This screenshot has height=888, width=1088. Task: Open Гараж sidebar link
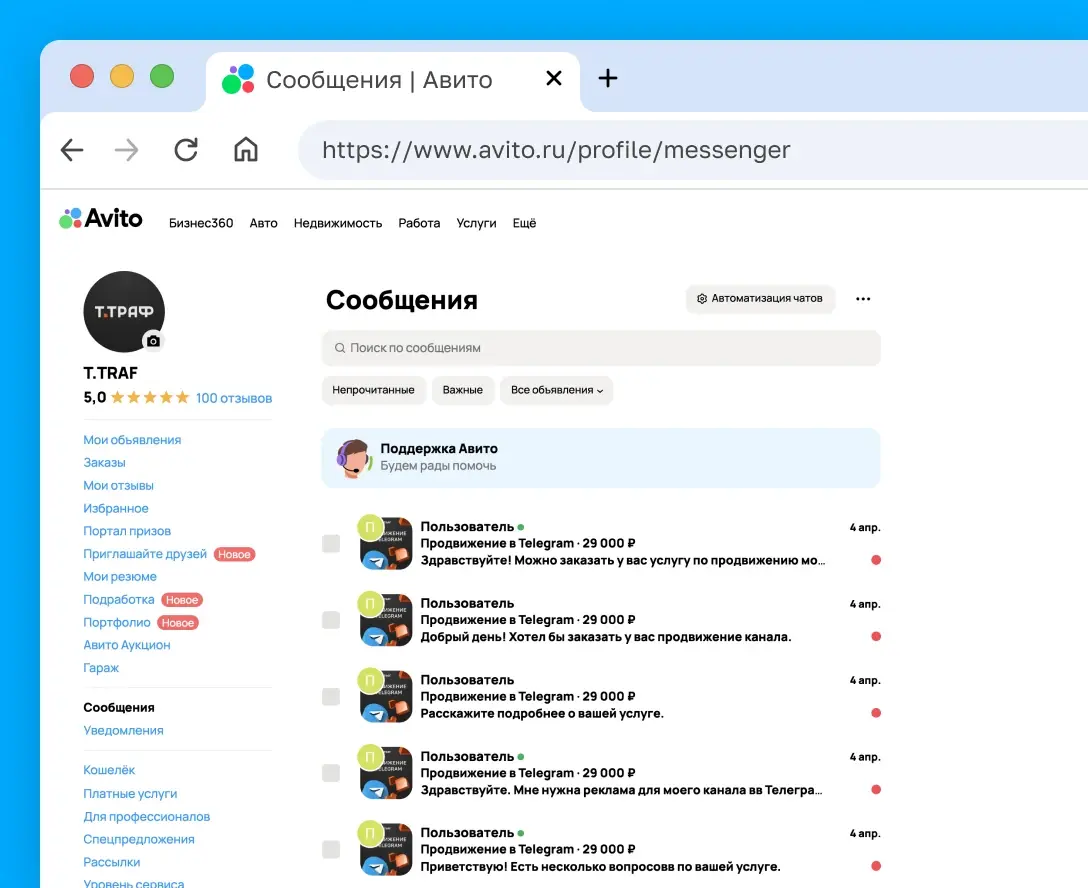pos(101,667)
